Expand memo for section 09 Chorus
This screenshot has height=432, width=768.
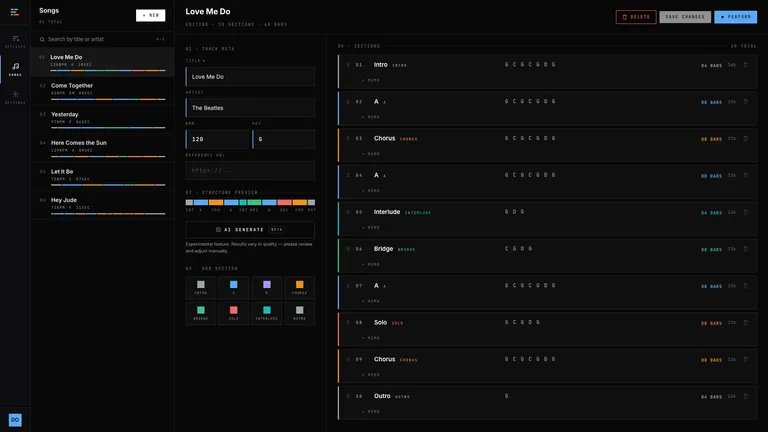pyautogui.click(x=371, y=375)
